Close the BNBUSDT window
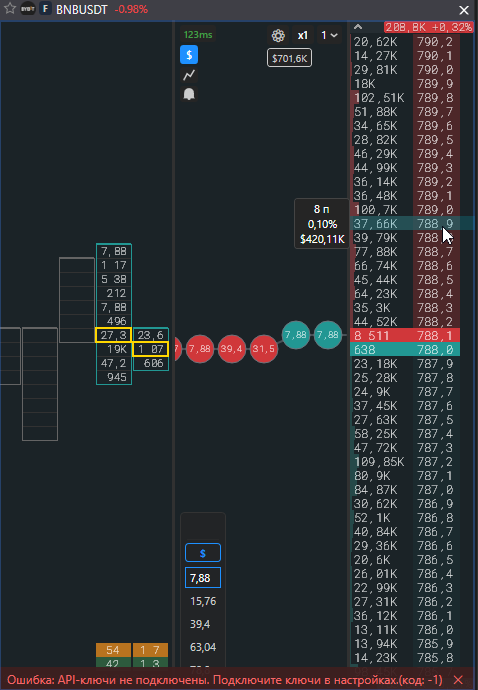478x690 pixels. (x=464, y=10)
